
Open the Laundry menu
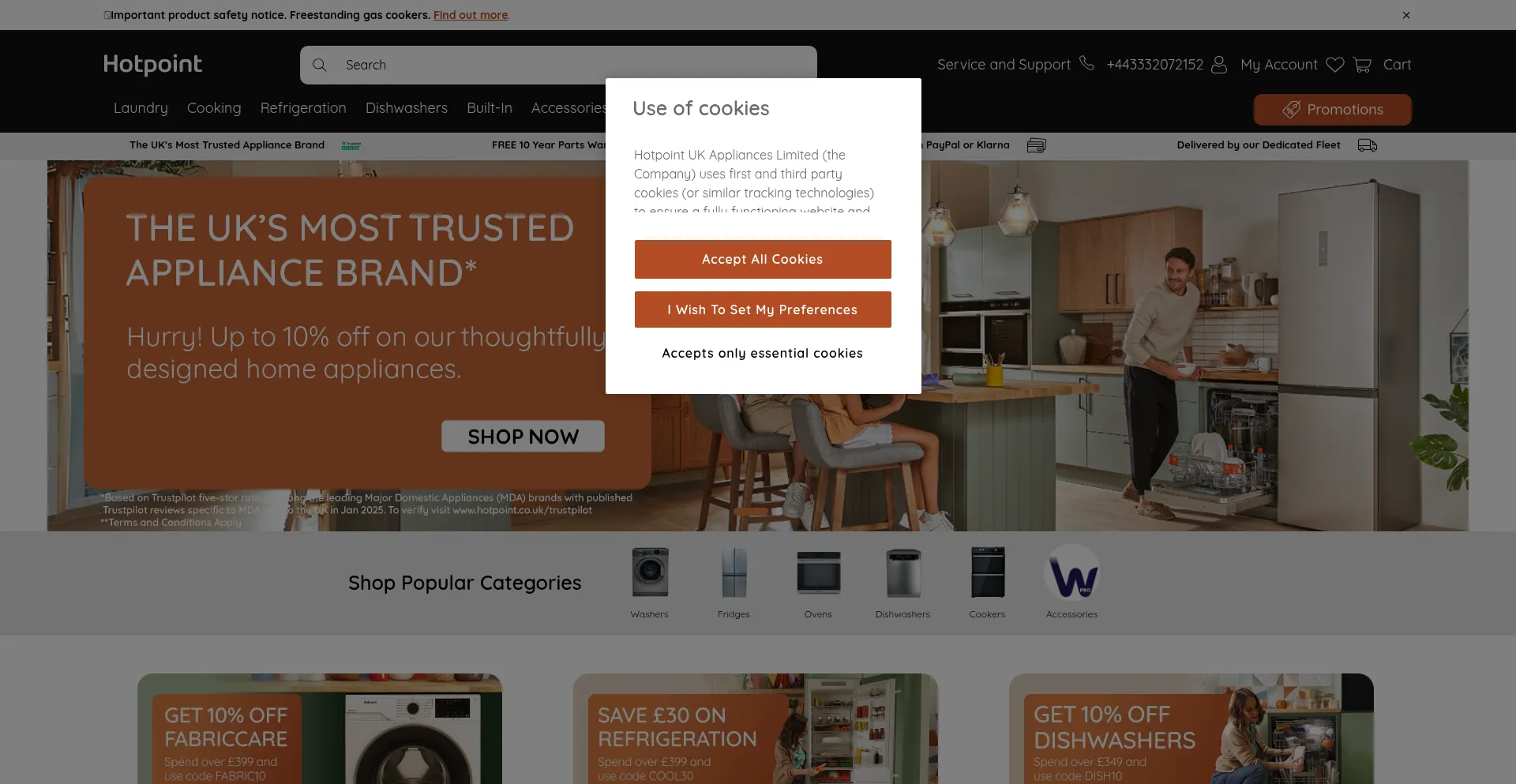[141, 108]
